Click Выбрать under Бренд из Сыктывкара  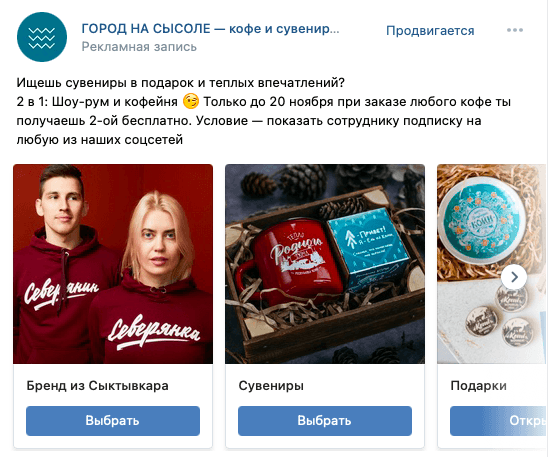[x=113, y=421]
